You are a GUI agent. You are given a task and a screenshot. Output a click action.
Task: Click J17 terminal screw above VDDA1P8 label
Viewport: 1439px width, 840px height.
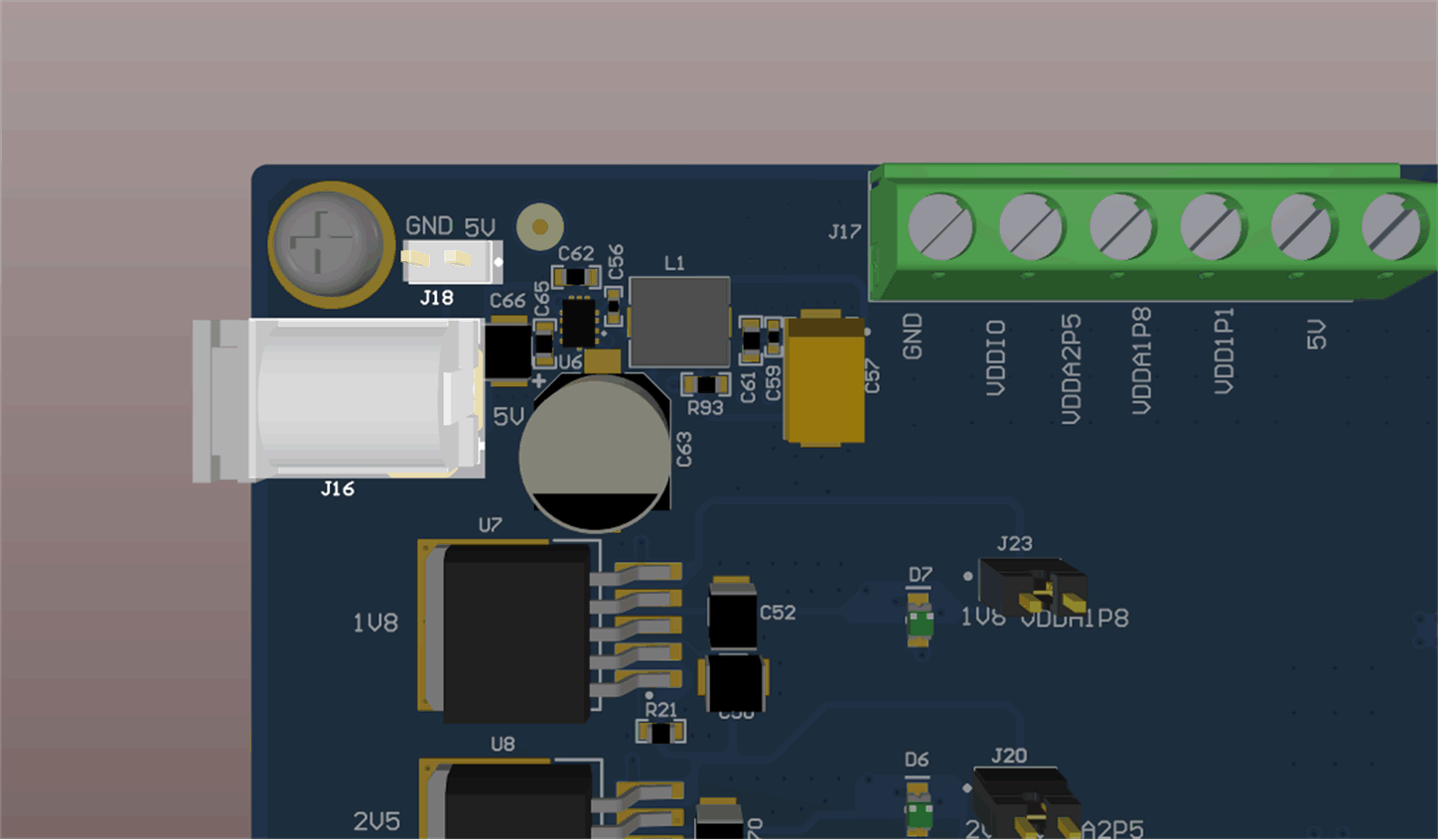[x=1213, y=226]
